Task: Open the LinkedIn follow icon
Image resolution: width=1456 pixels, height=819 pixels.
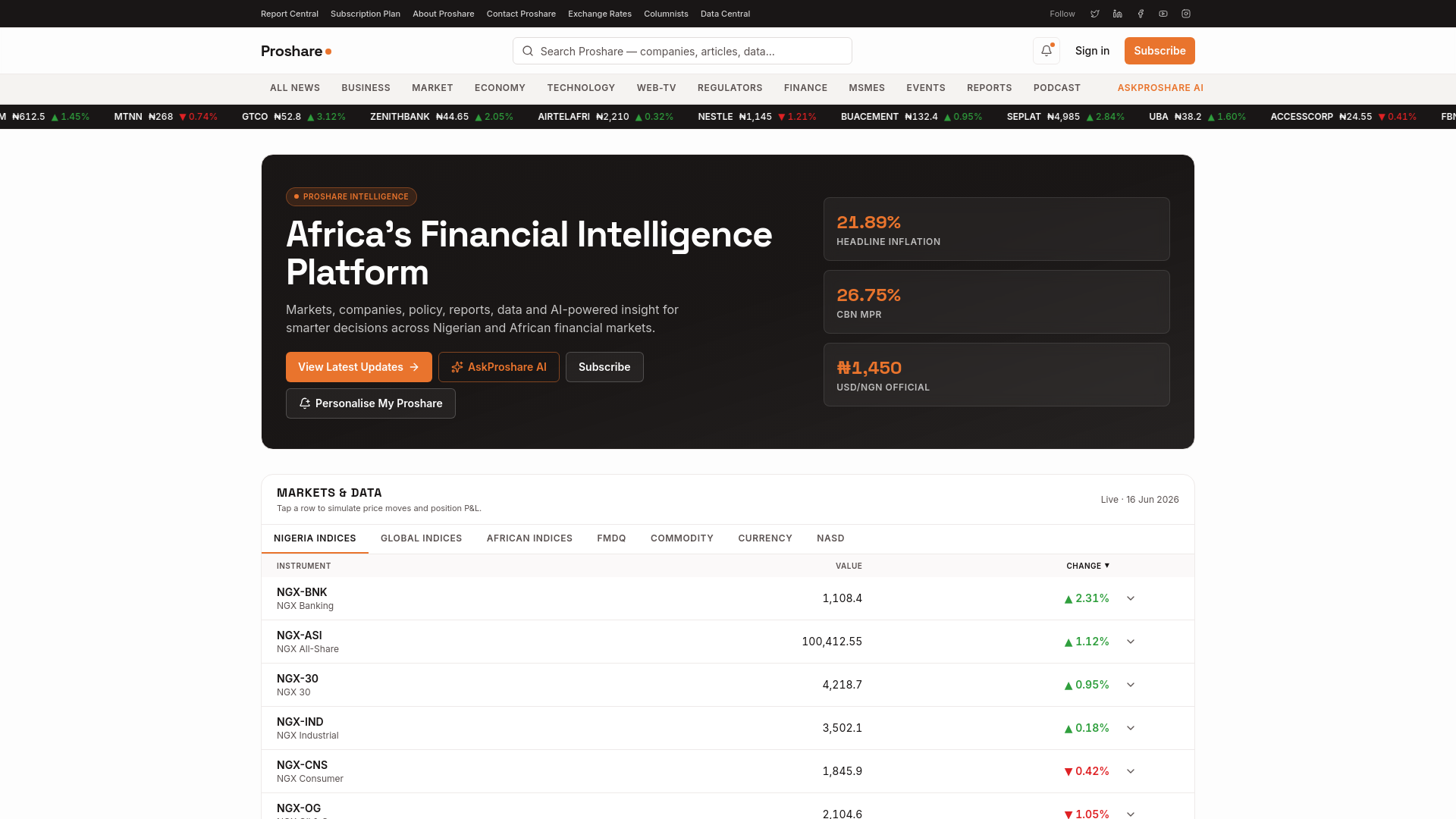Action: [x=1118, y=14]
